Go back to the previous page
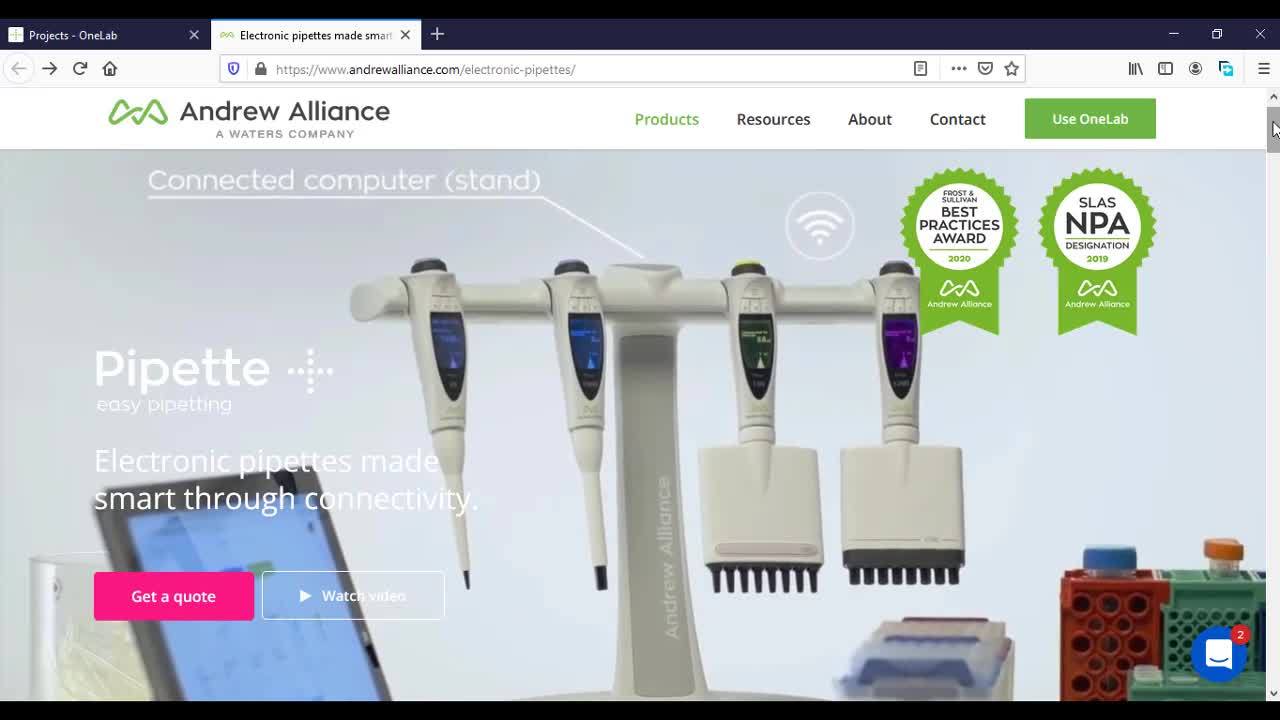The width and height of the screenshot is (1280, 720). pos(19,69)
